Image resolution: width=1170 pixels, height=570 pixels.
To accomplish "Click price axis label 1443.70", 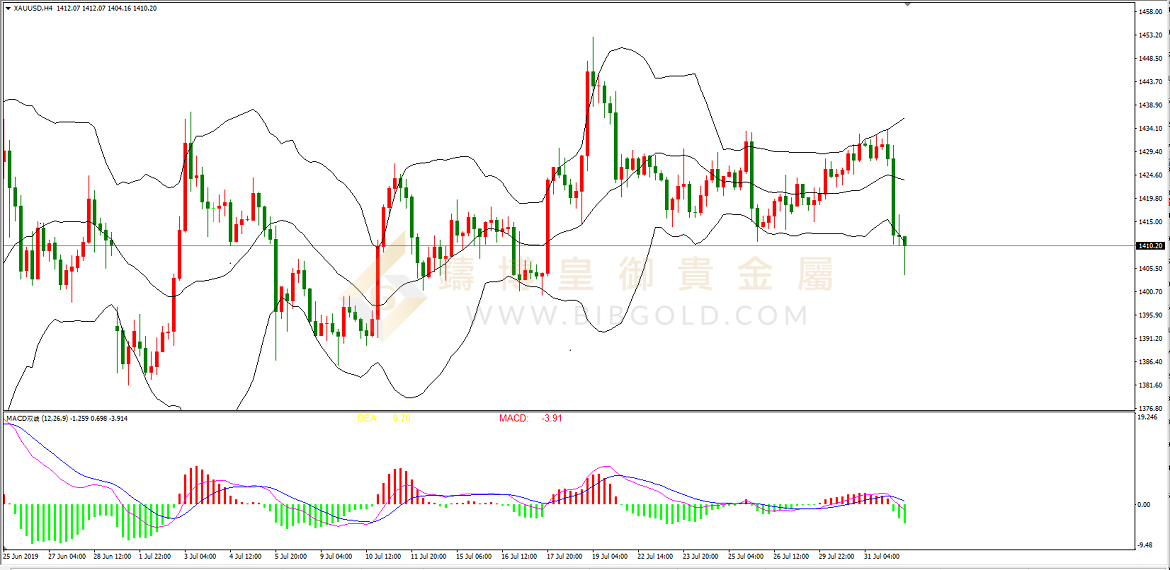I will tap(1150, 82).
